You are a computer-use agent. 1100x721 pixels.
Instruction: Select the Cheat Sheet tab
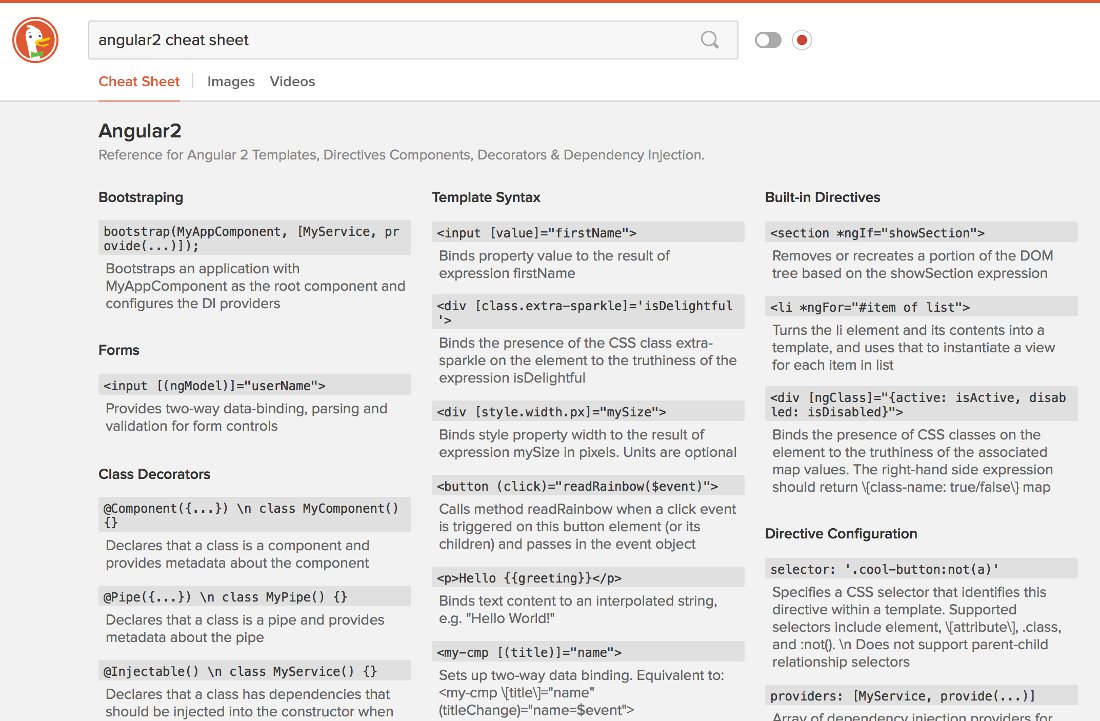point(138,81)
